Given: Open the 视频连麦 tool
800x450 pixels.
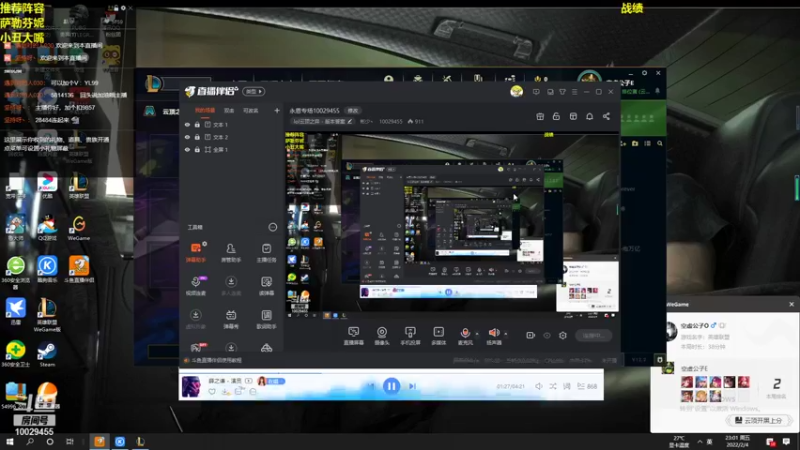Looking at the screenshot, I should click(196, 286).
